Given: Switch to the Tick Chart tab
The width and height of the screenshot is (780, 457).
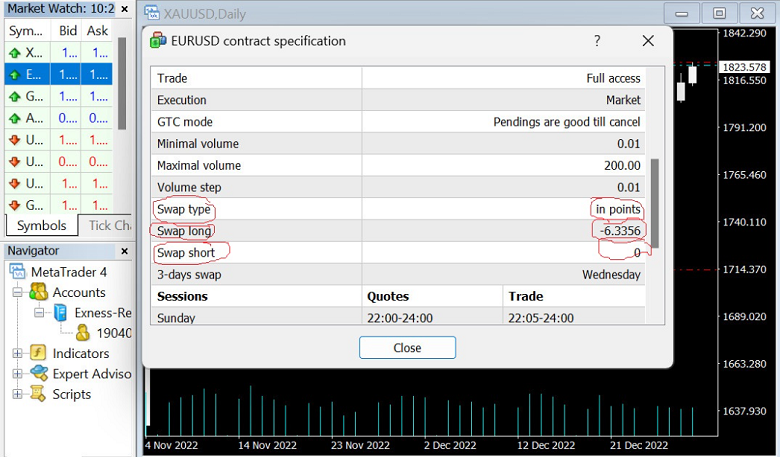Looking at the screenshot, I should 108,226.
